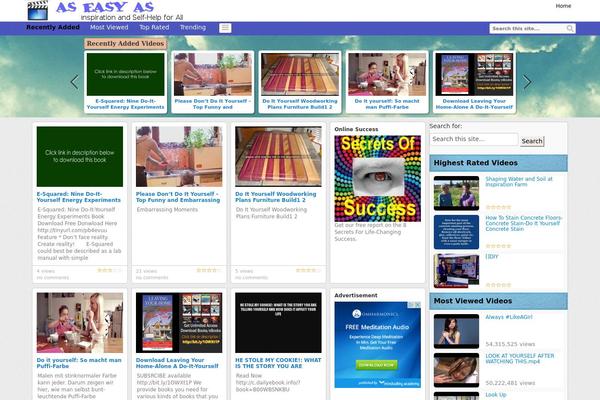Click the Most Viewed Videos heading
Viewport: 600px width, 400px height.
(x=473, y=301)
